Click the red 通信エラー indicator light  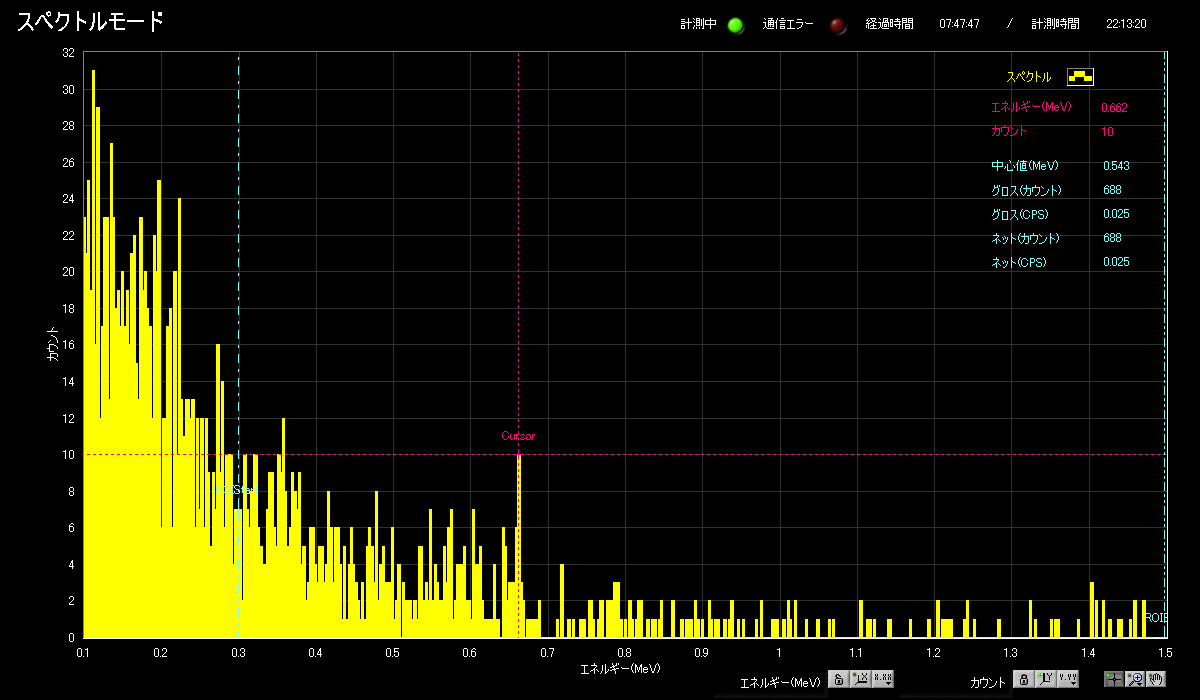point(838,25)
